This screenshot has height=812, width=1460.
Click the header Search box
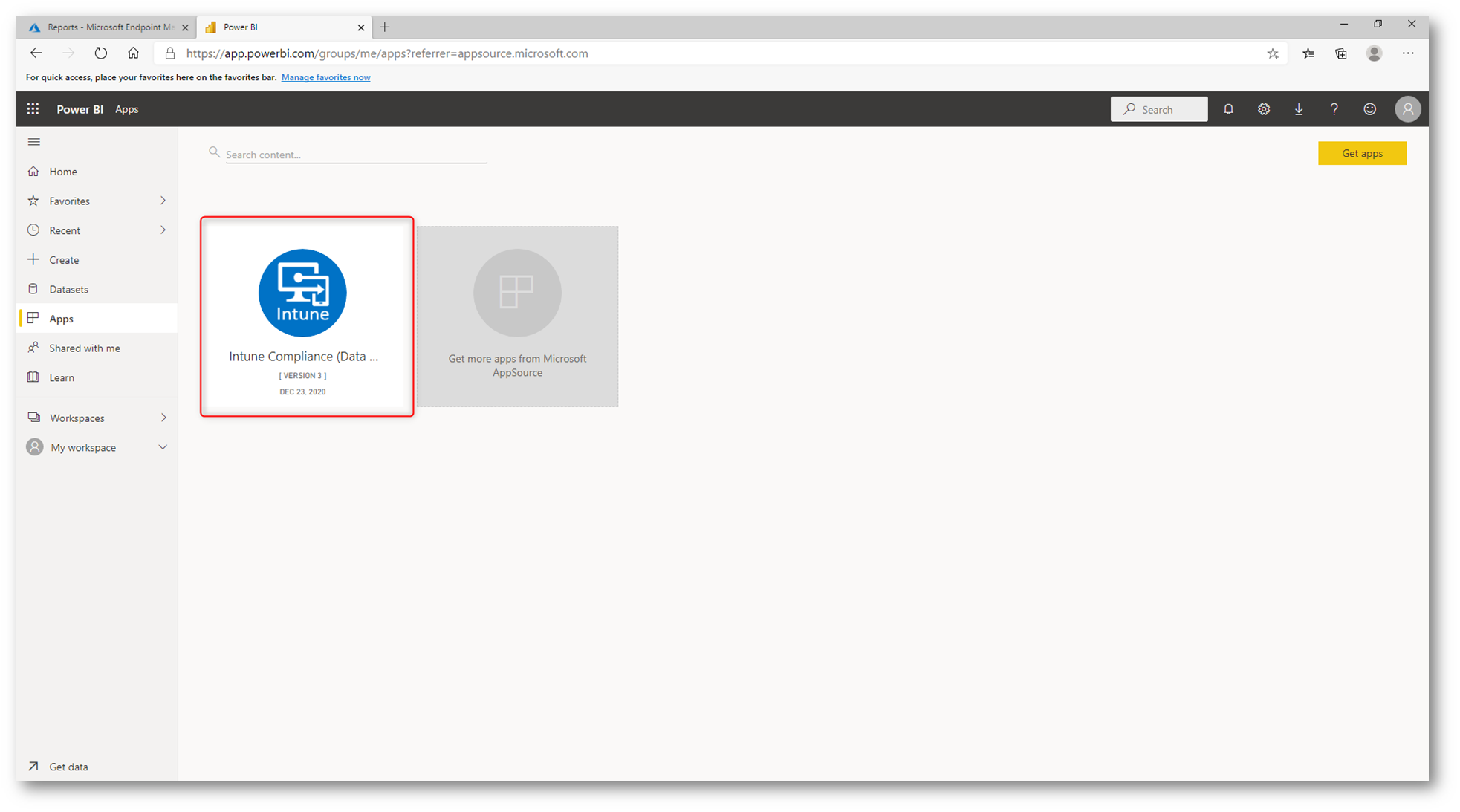1158,109
